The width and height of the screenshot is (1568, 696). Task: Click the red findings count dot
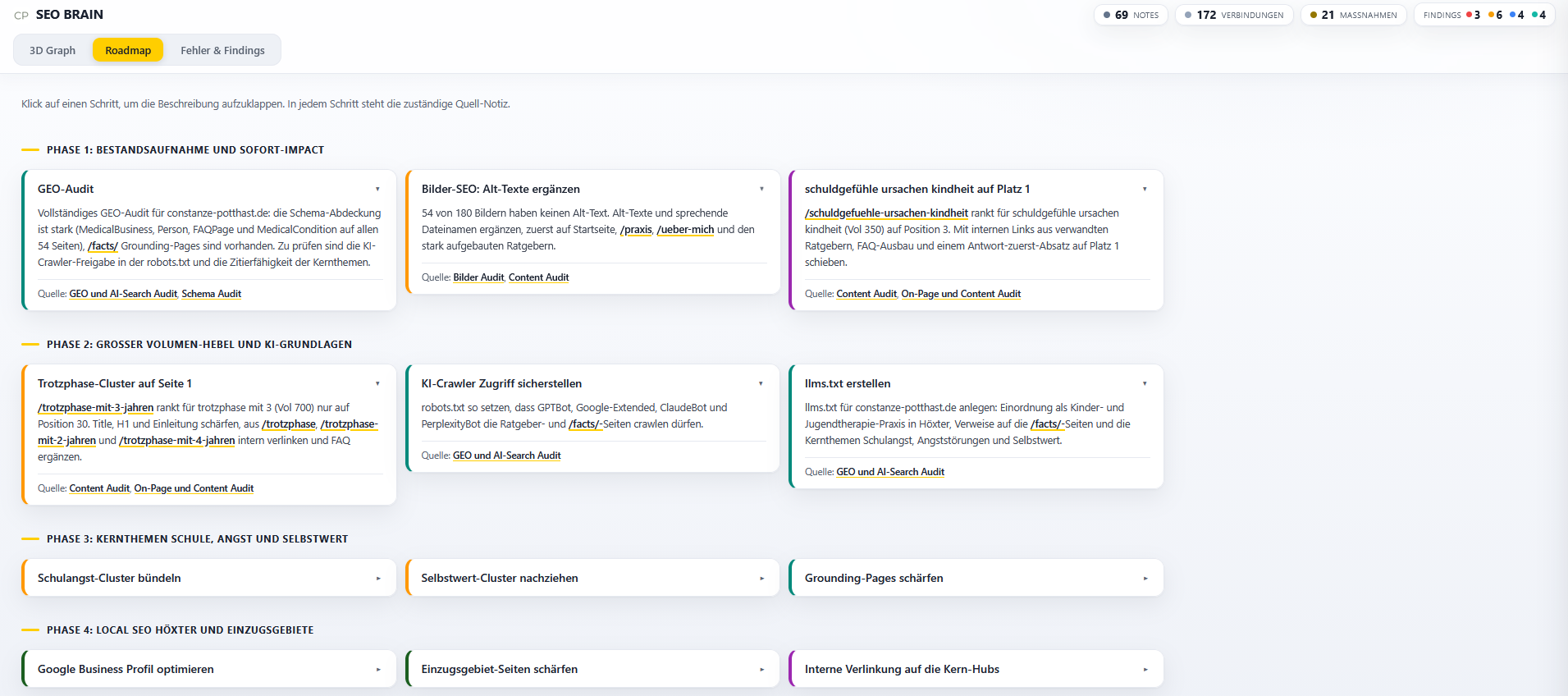click(x=1469, y=15)
